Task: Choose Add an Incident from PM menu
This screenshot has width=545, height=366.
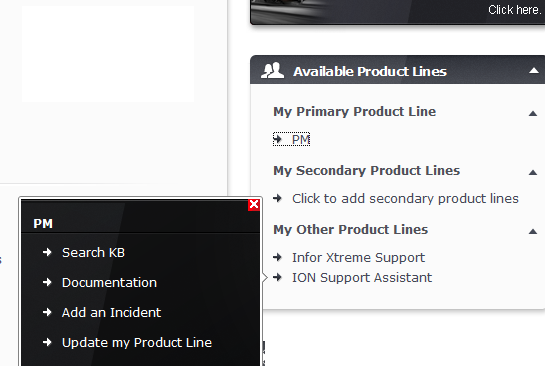Action: coord(111,312)
